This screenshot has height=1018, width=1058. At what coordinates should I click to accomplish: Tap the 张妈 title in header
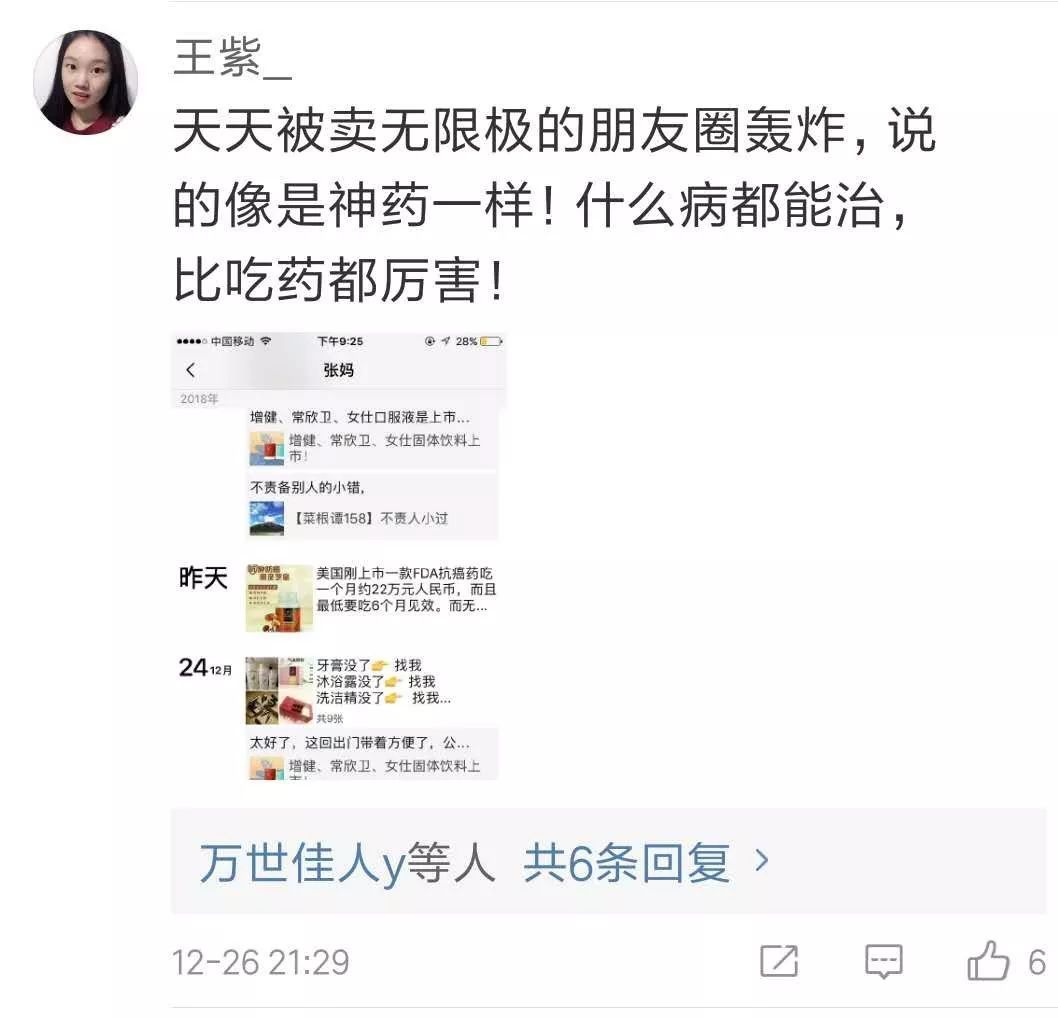pos(338,370)
